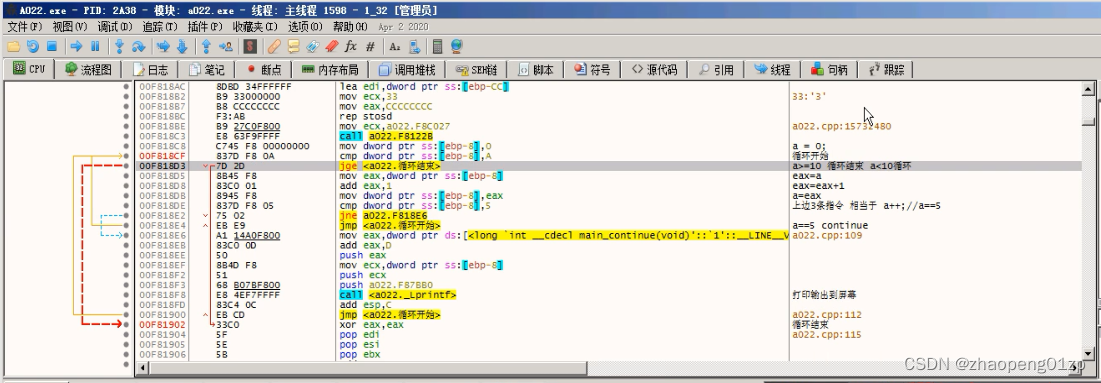The image size is (1101, 383).
Task: Click the Find Intermodular Calls icon
Action: pos(414,47)
